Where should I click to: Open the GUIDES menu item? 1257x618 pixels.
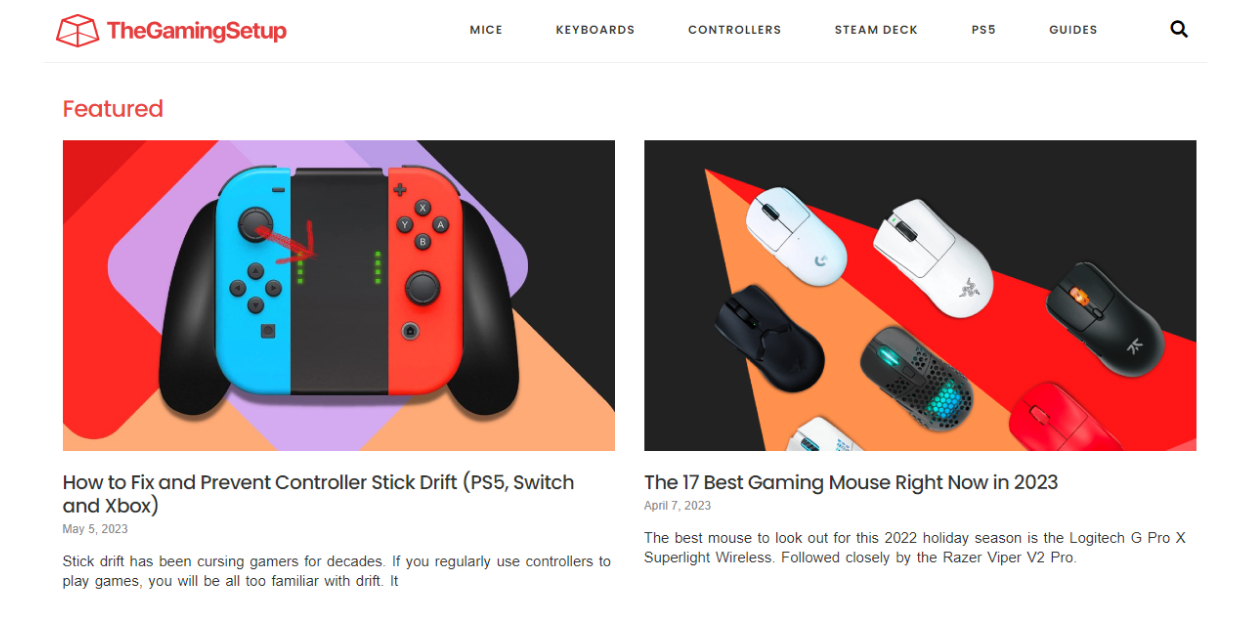pyautogui.click(x=1073, y=30)
